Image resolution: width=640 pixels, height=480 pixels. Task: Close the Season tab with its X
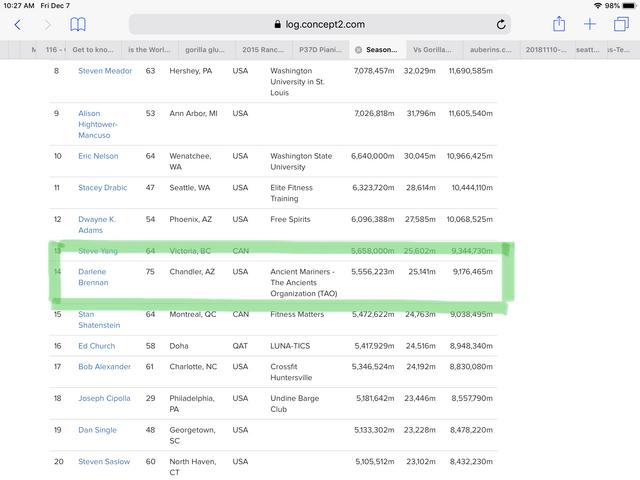tap(358, 50)
